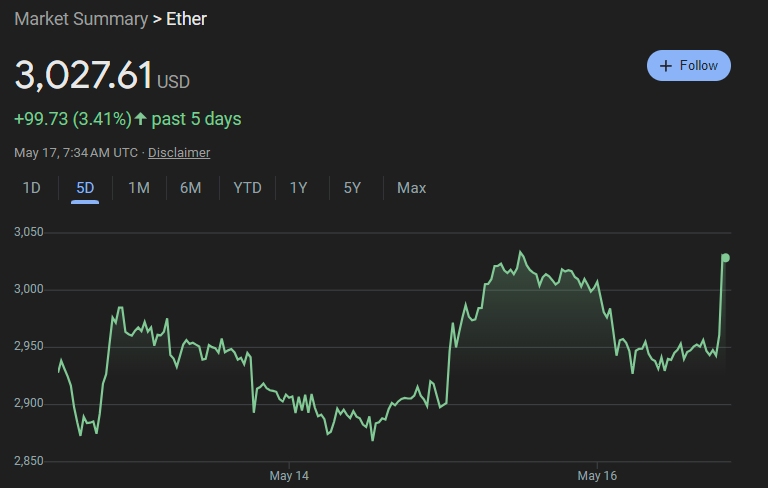
Task: Switch to the 1D range tab
Action: point(32,188)
